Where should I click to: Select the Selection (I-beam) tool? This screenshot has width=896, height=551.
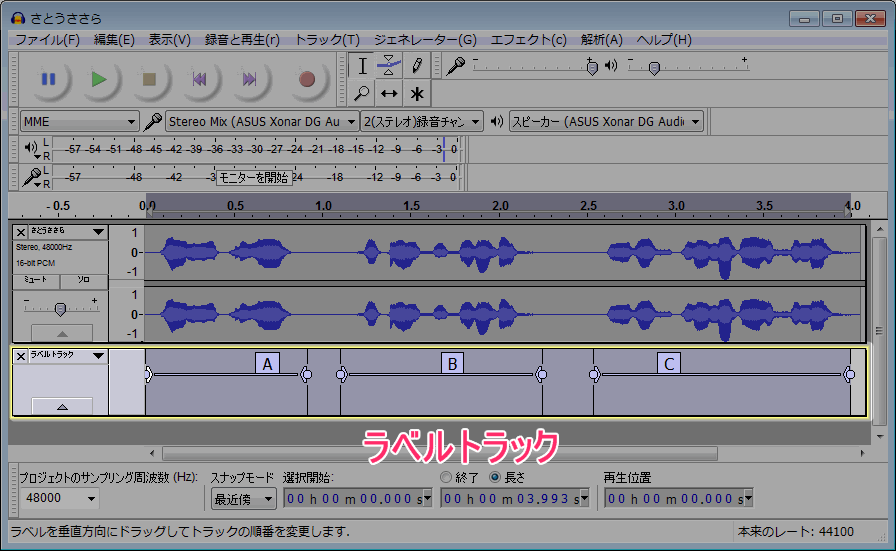(x=362, y=66)
